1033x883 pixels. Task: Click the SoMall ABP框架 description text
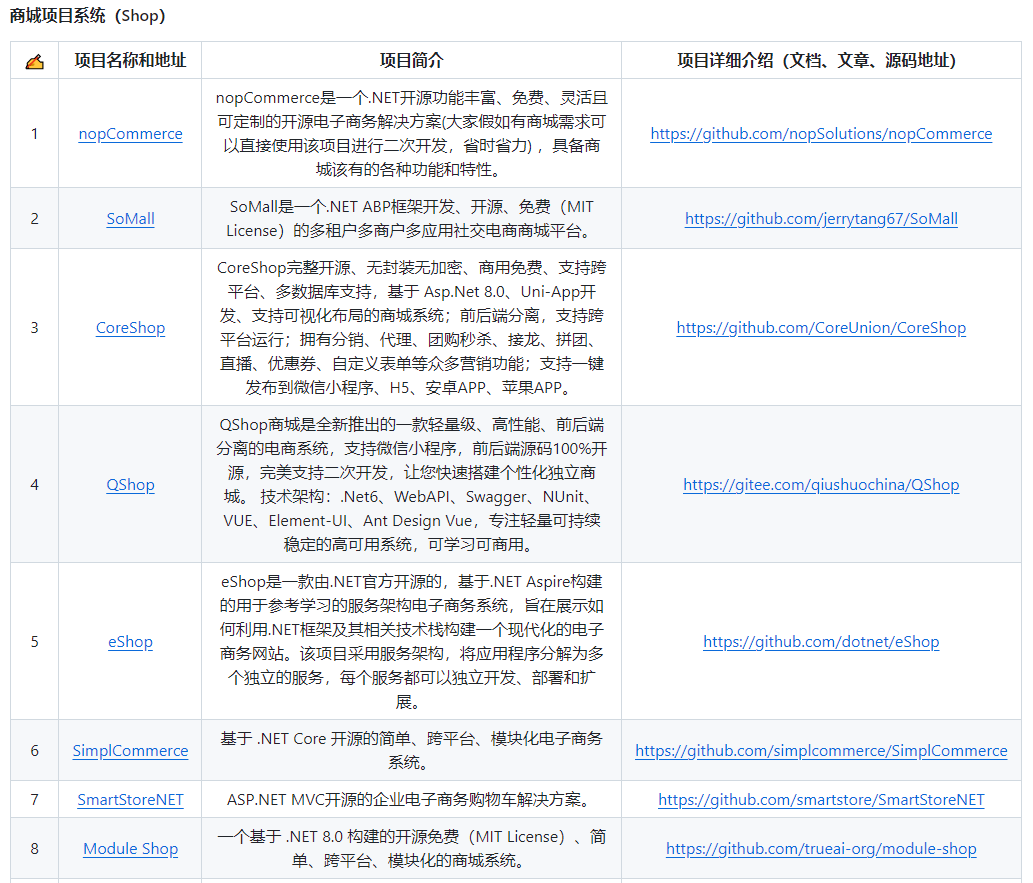pos(412,219)
